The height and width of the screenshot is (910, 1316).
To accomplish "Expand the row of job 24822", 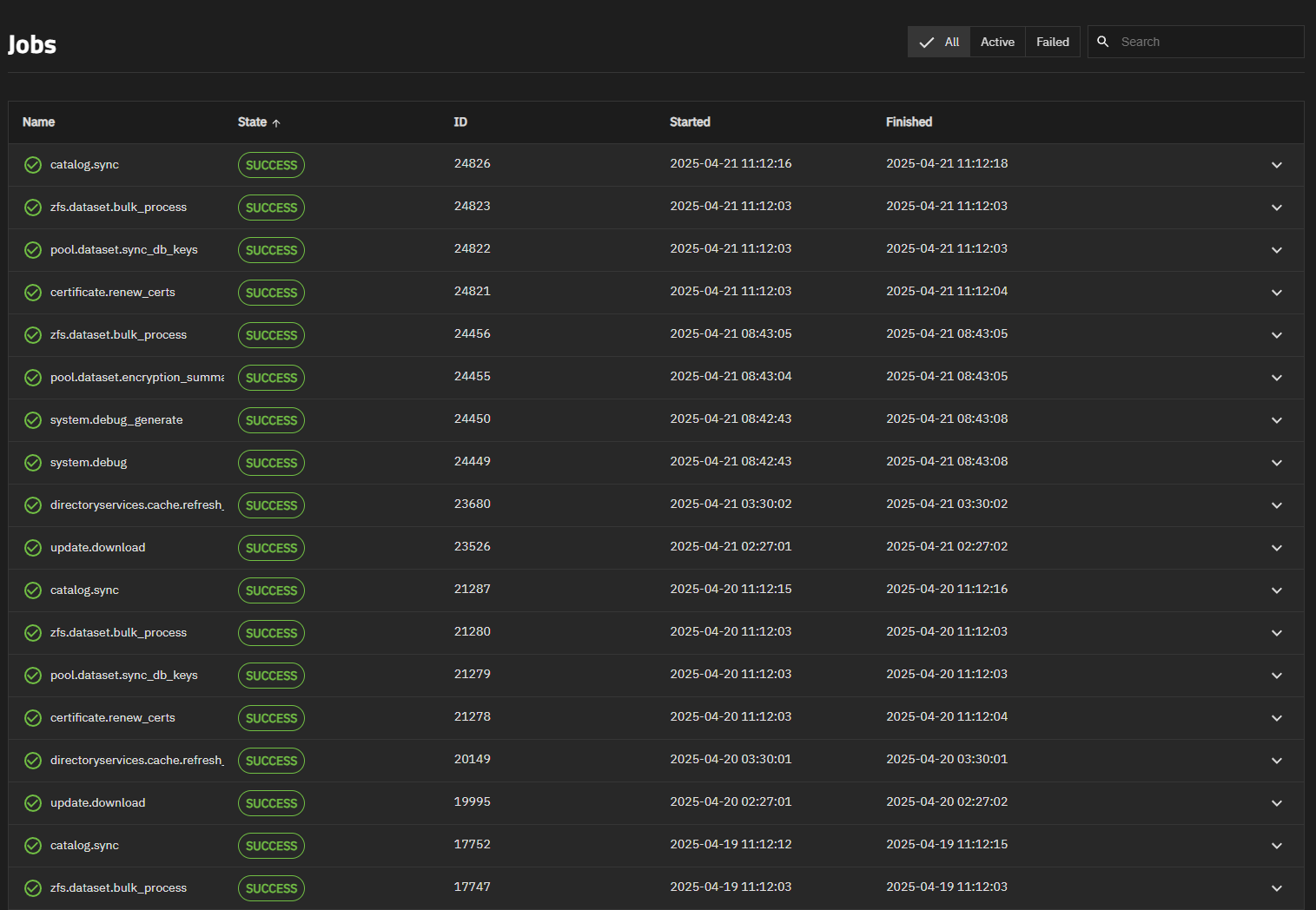I will click(x=1277, y=250).
